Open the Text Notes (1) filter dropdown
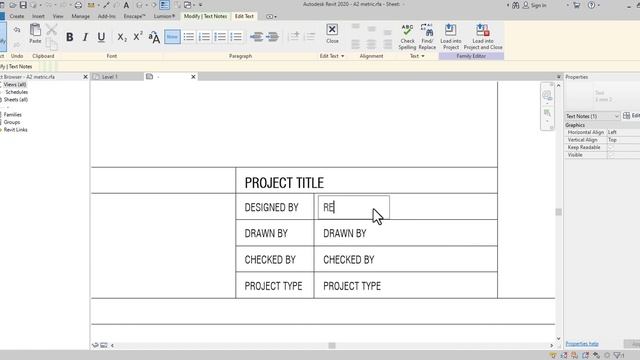Image resolution: width=640 pixels, height=360 pixels. 592,116
